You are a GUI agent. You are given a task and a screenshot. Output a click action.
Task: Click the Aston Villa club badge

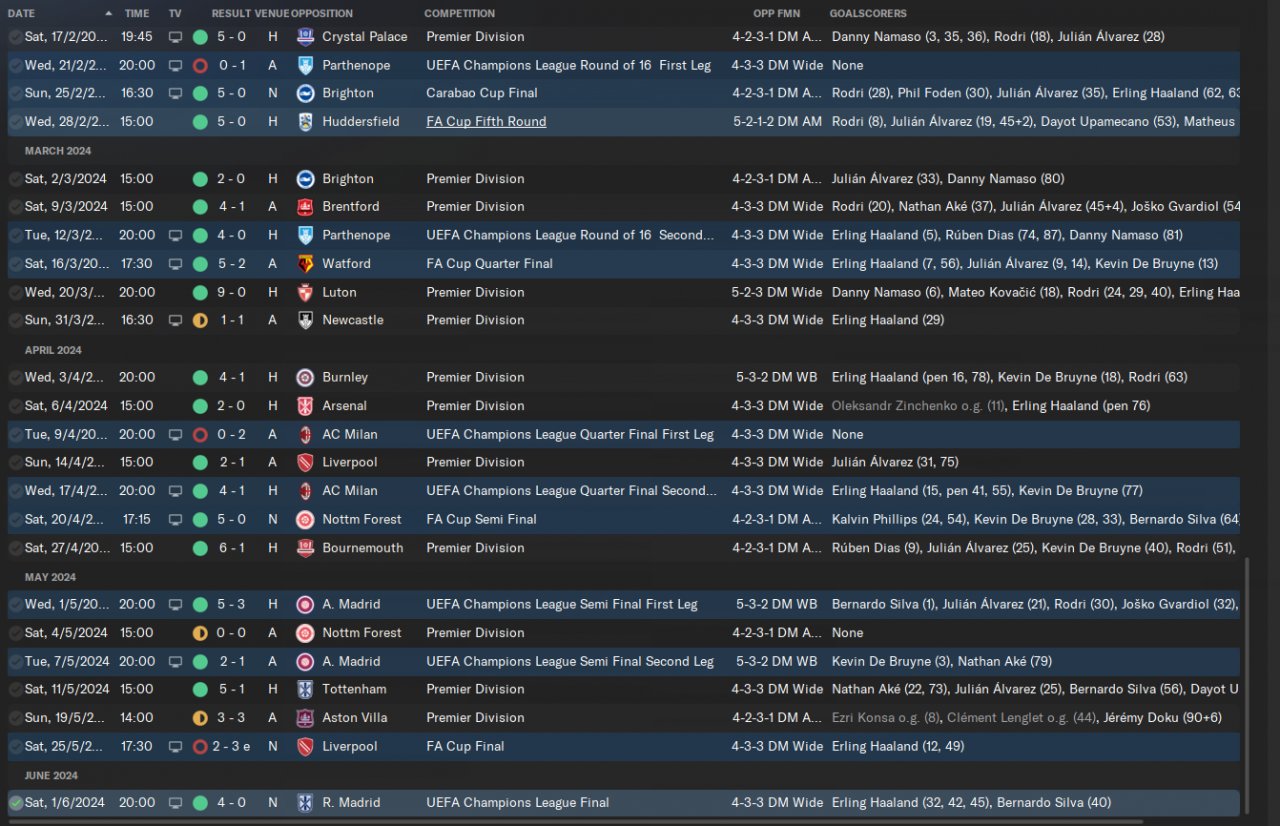coord(306,718)
